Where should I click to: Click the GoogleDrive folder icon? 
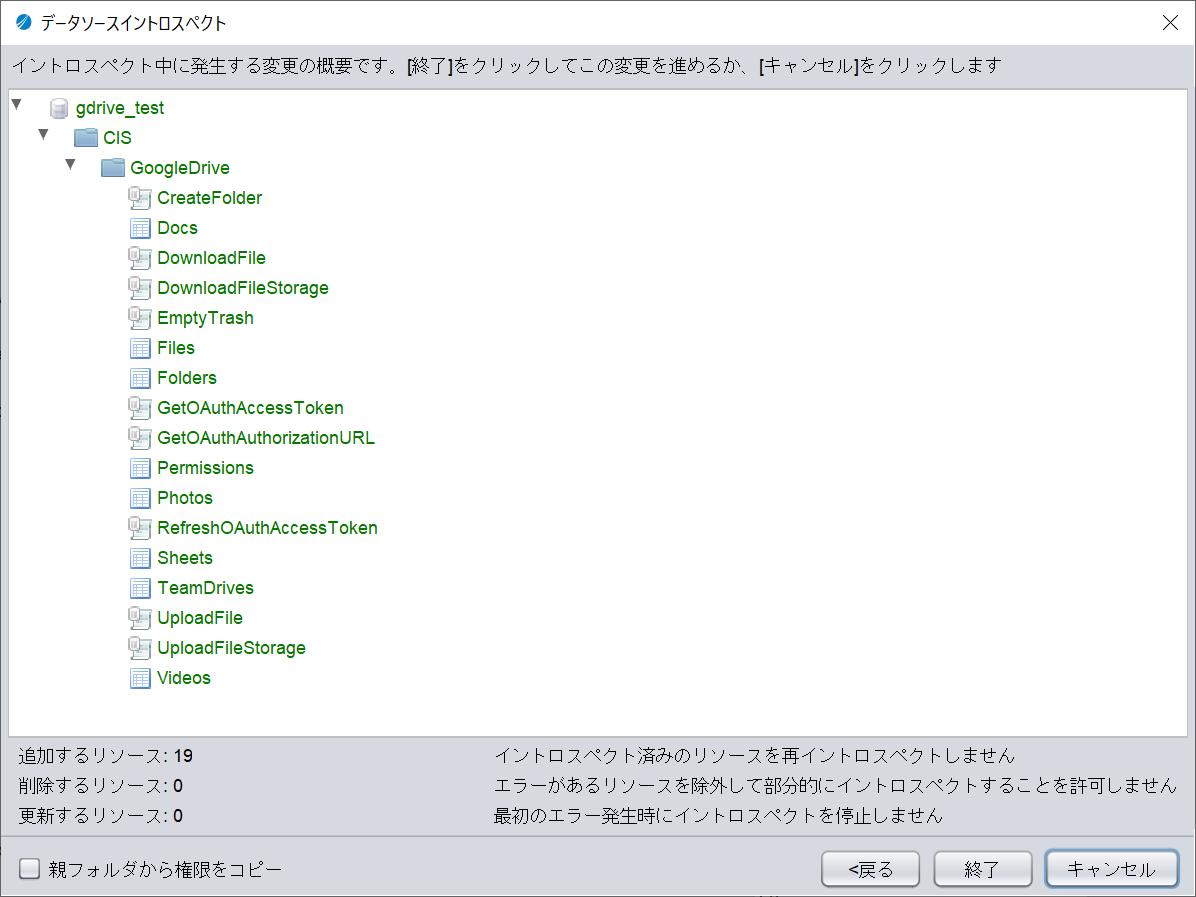113,168
